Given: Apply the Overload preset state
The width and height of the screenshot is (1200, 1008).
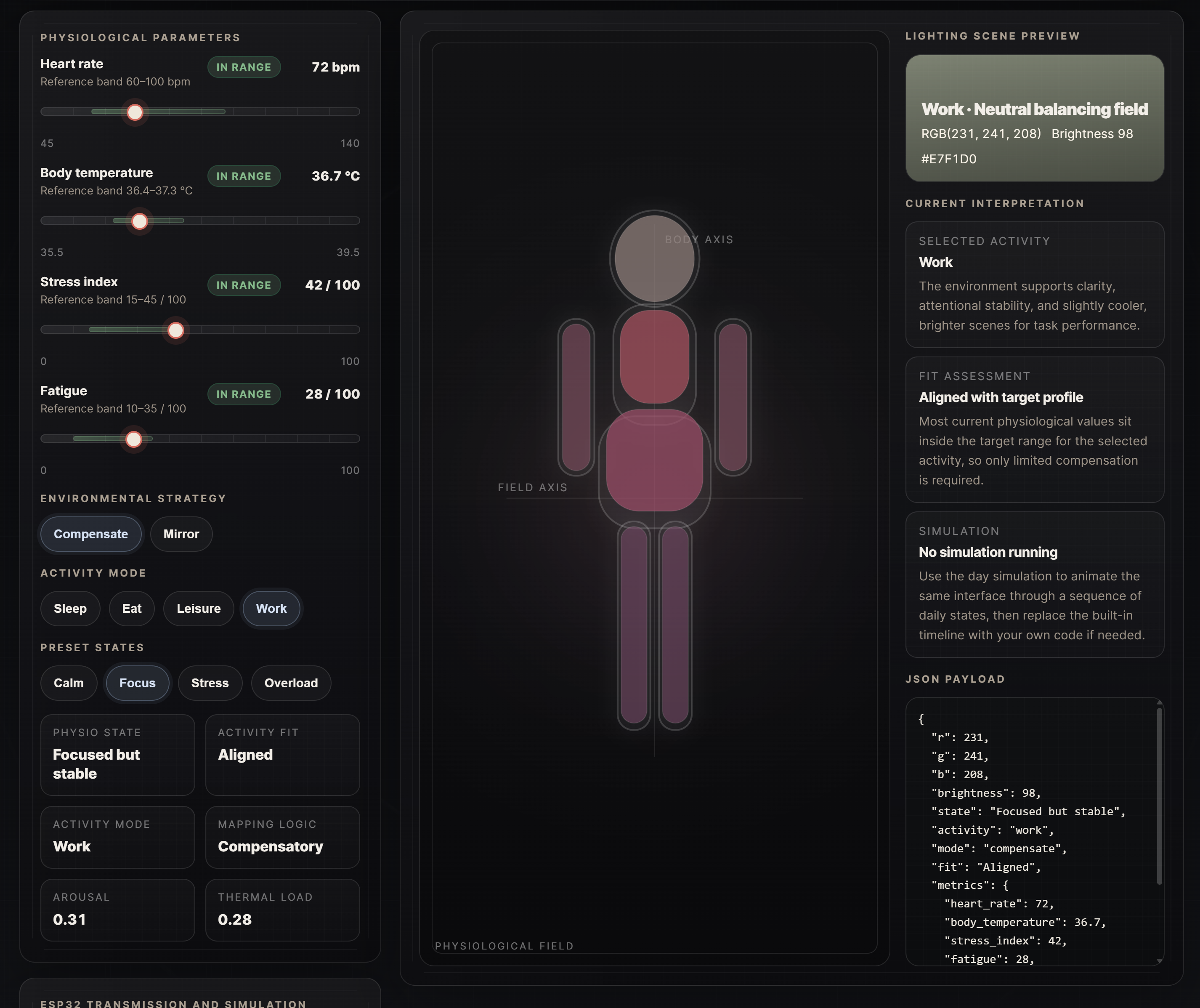Looking at the screenshot, I should [291, 683].
